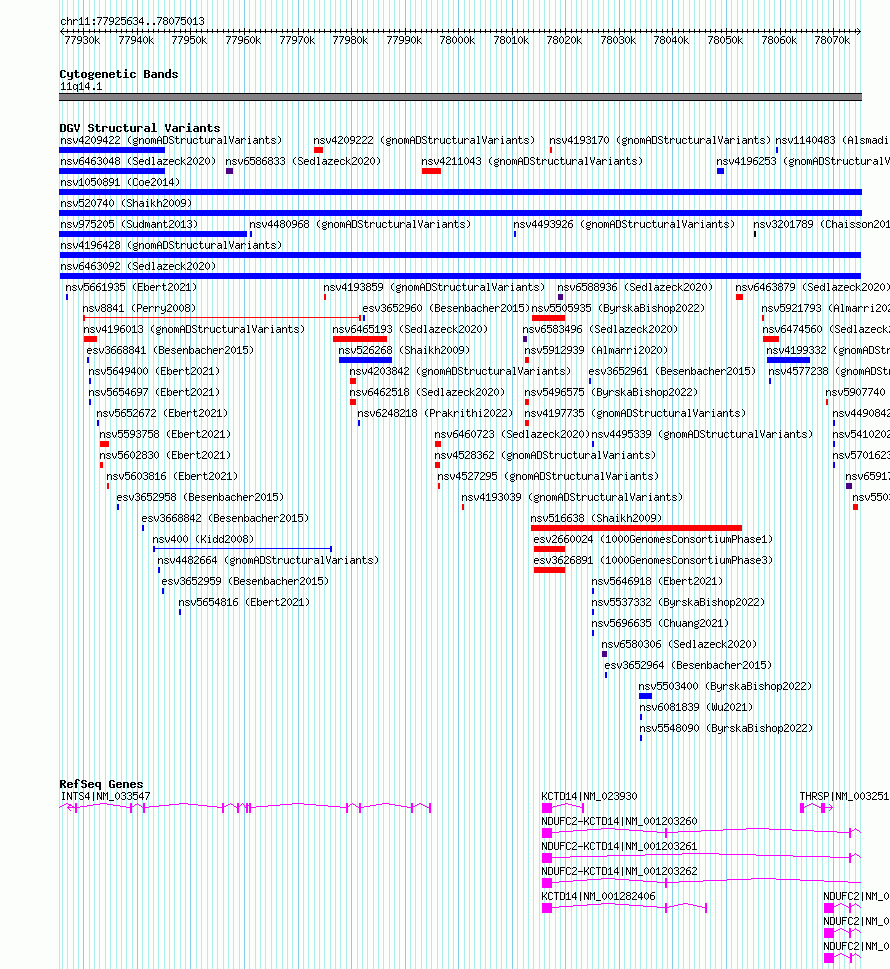
Task: Select the red bar under nsv5593758
Action: 104,444
